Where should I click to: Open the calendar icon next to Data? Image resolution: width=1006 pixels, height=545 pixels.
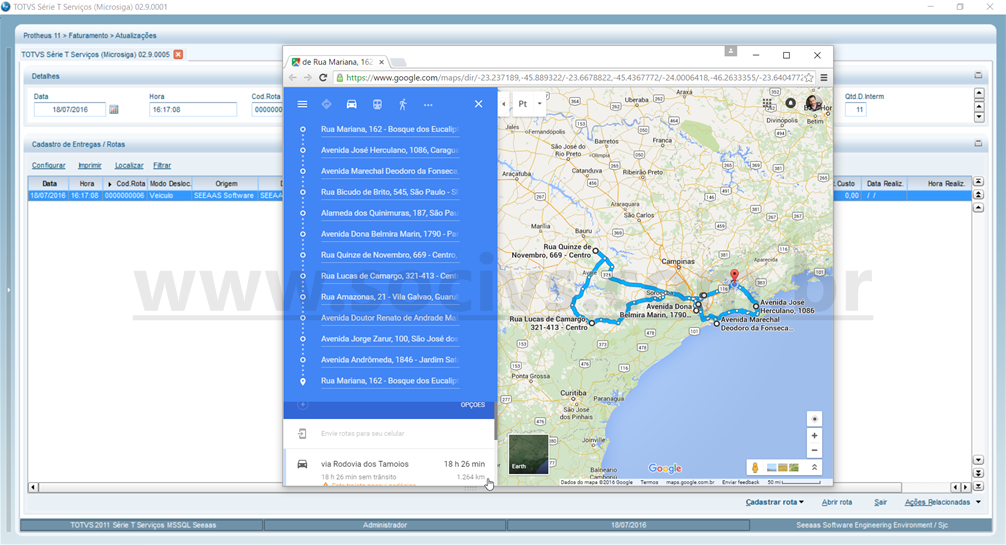pos(114,110)
